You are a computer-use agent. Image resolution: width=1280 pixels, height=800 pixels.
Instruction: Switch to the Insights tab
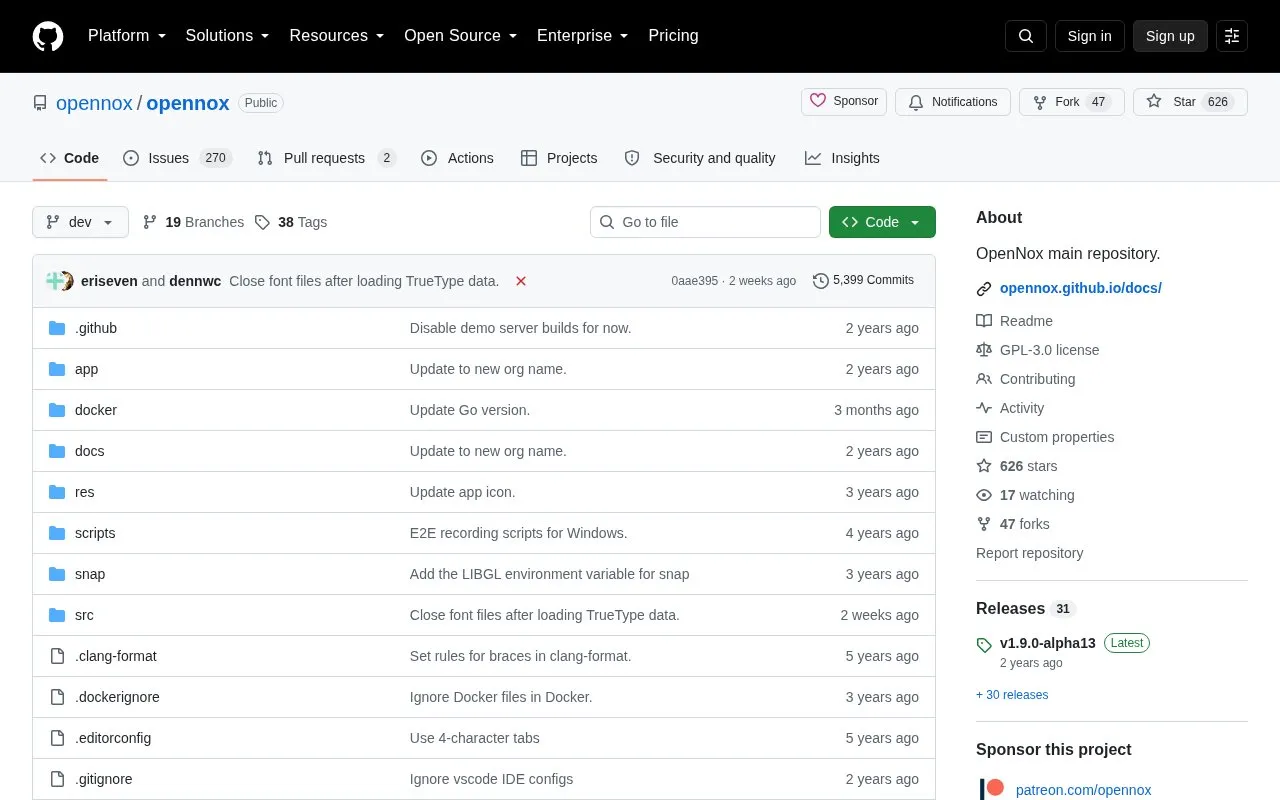(842, 158)
